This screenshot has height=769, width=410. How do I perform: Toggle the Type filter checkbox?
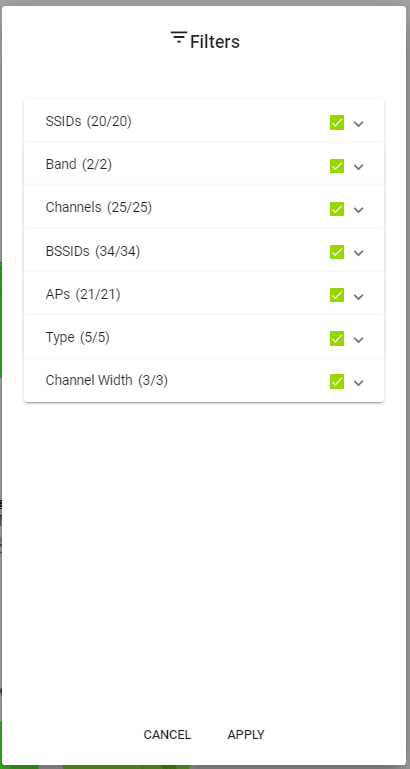pyautogui.click(x=337, y=338)
